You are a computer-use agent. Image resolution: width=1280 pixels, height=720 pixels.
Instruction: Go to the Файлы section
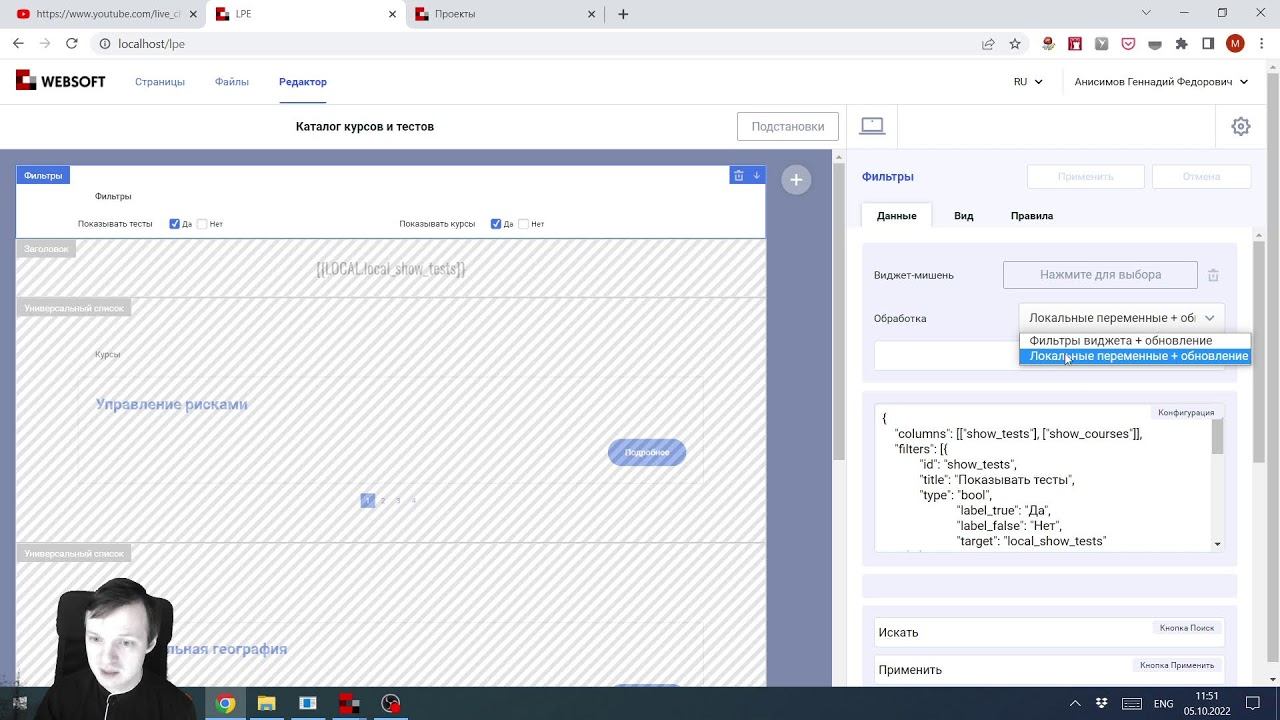click(232, 82)
